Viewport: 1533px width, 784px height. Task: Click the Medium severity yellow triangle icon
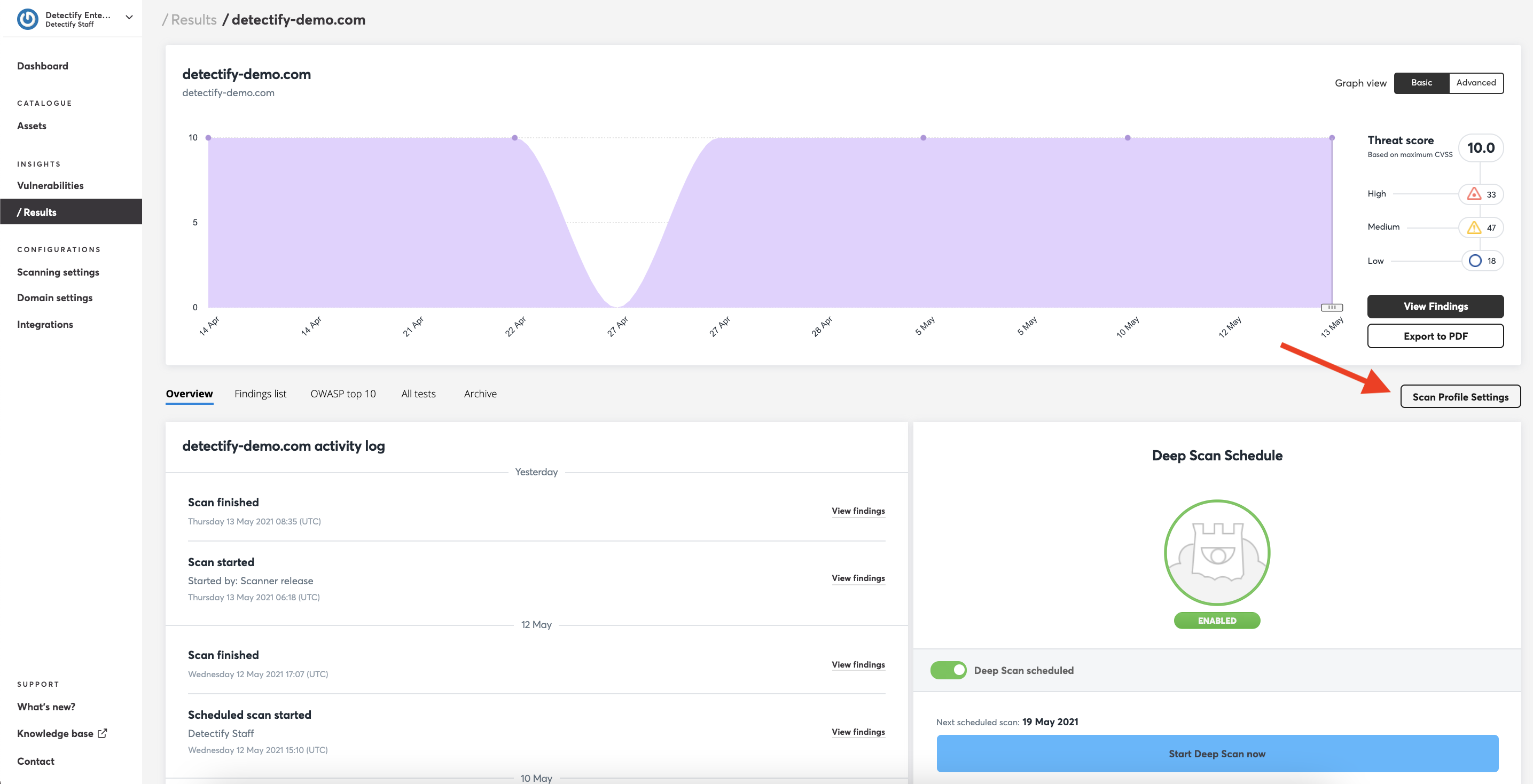tap(1474, 227)
